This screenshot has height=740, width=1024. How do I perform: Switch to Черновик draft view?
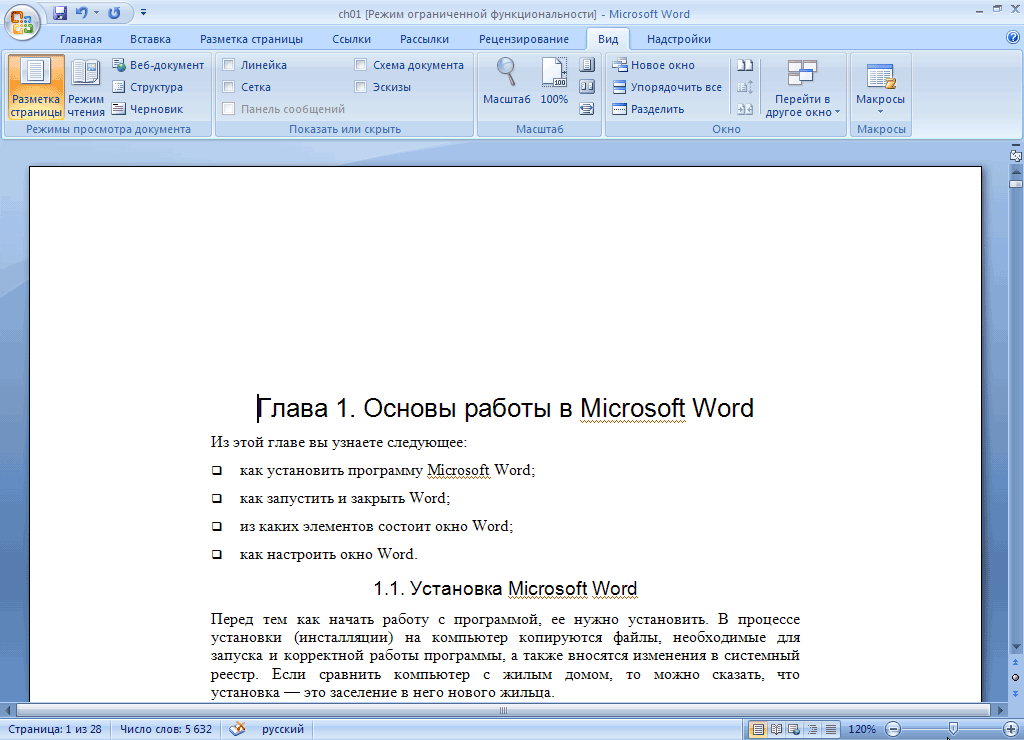(147, 109)
